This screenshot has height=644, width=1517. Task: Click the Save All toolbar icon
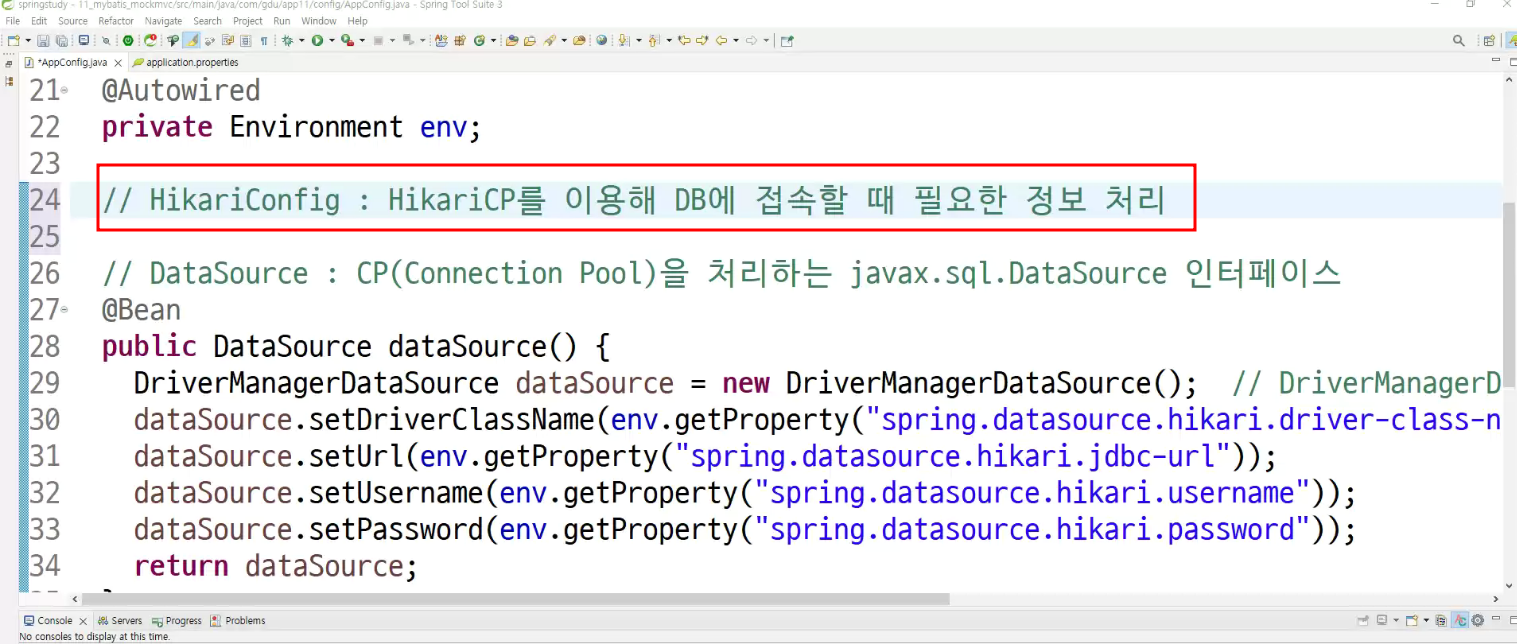point(62,40)
